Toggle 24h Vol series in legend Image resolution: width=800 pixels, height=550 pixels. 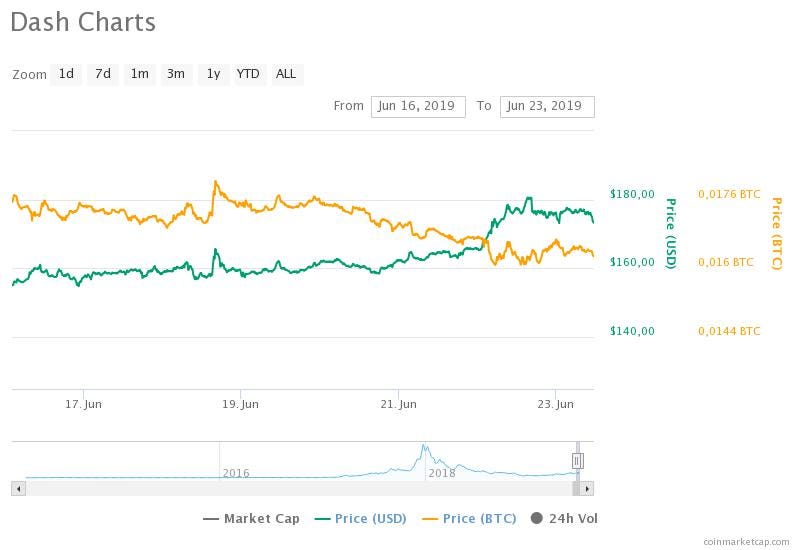[x=564, y=519]
